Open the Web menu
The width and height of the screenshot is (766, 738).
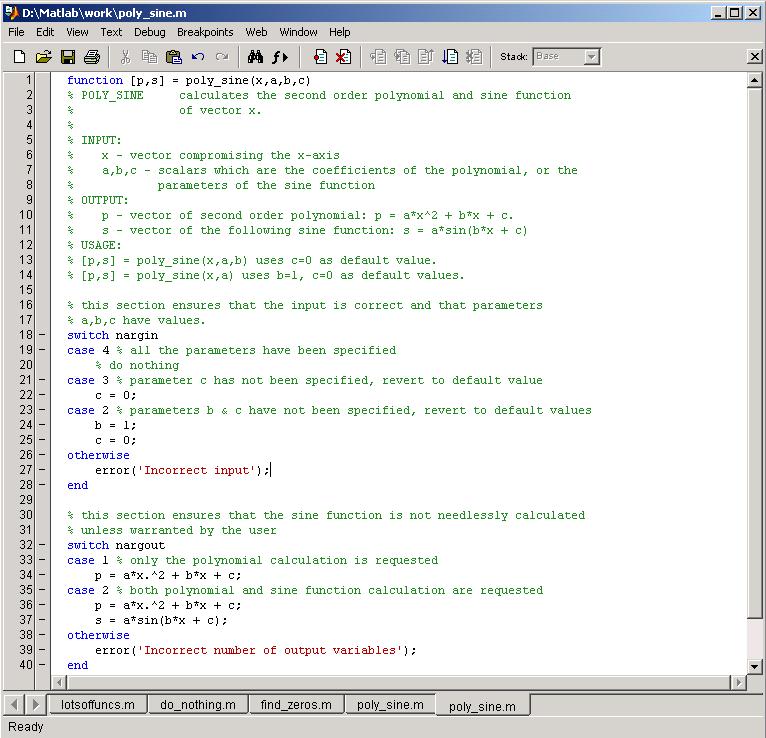coord(256,32)
